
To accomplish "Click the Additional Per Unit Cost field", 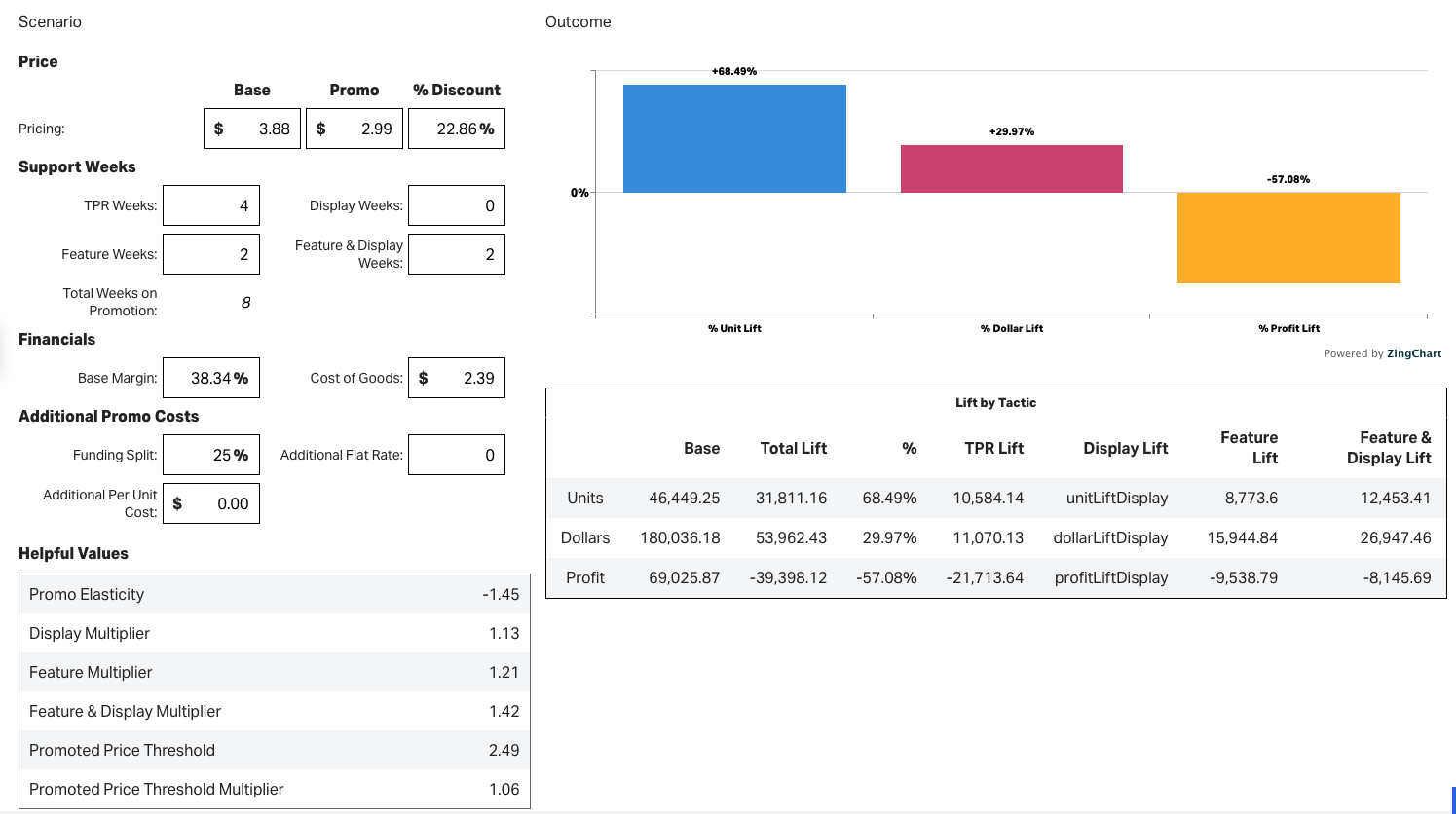I will pos(210,502).
